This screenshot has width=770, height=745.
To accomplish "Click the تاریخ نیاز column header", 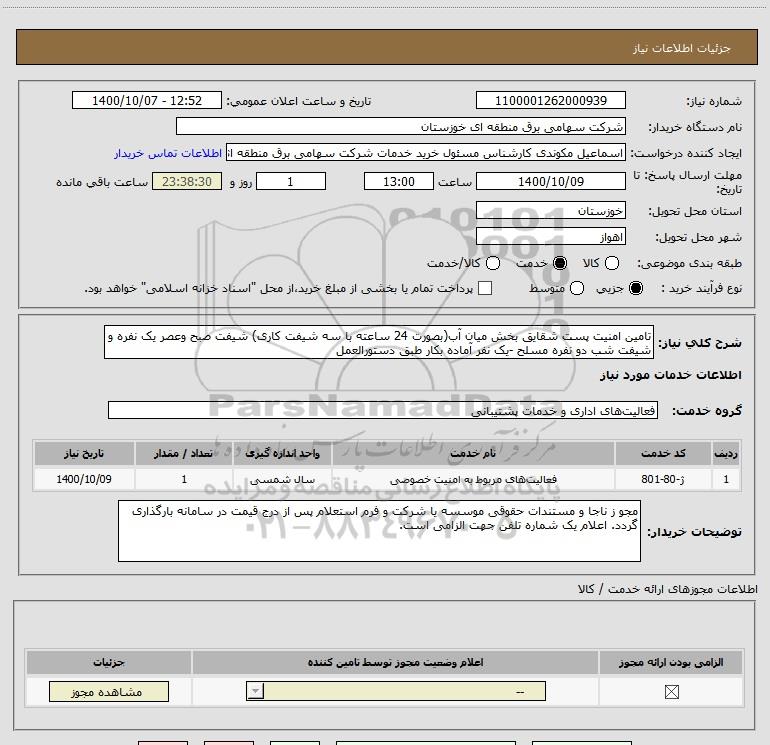I will pos(84,453).
